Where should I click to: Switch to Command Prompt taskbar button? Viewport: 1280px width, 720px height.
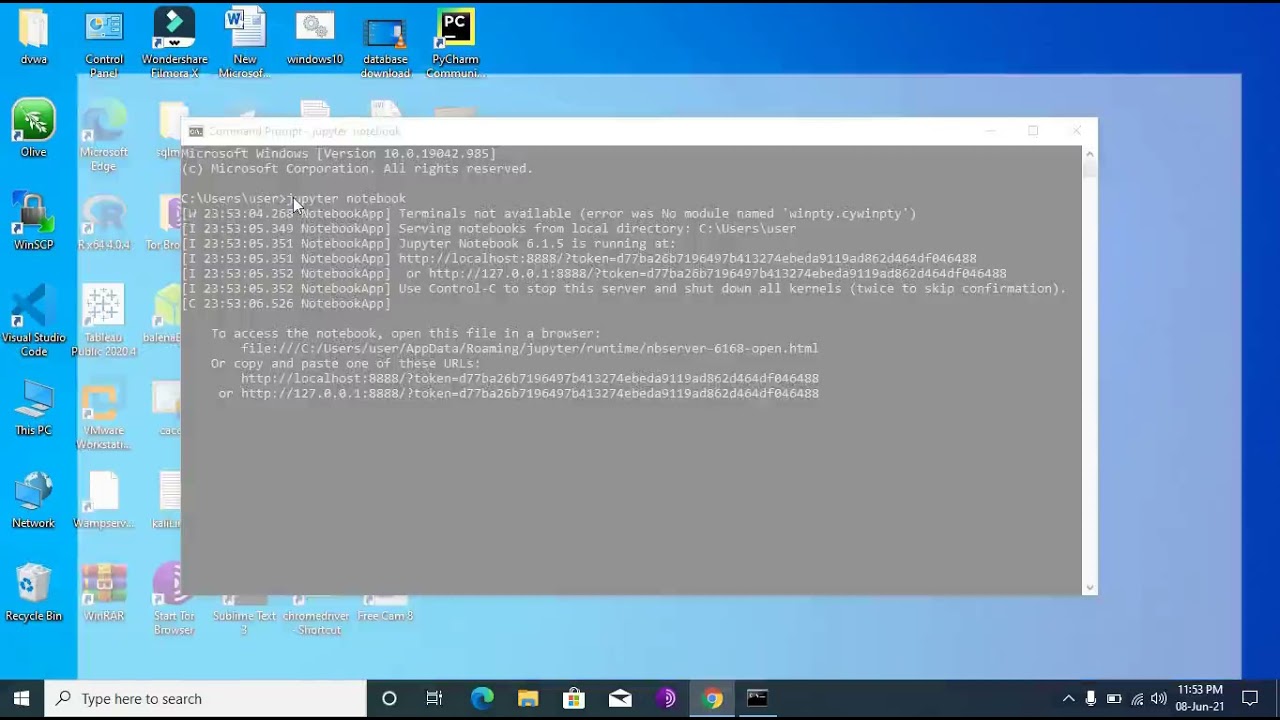[758, 698]
